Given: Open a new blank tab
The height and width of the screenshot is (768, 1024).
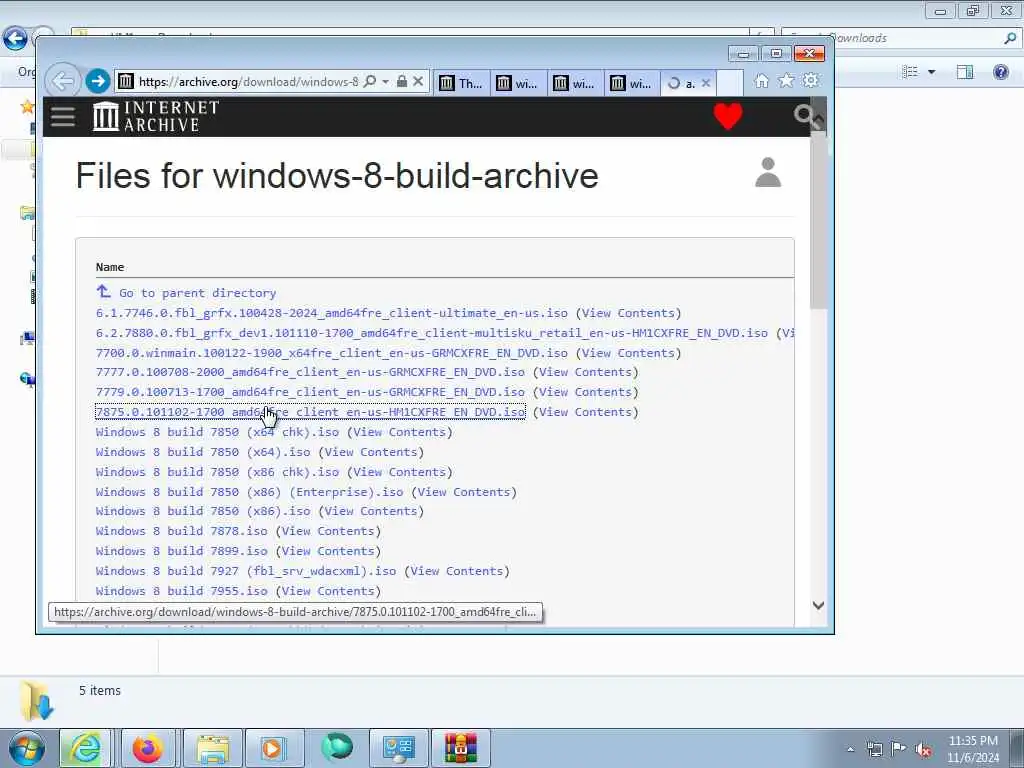Looking at the screenshot, I should 730,83.
